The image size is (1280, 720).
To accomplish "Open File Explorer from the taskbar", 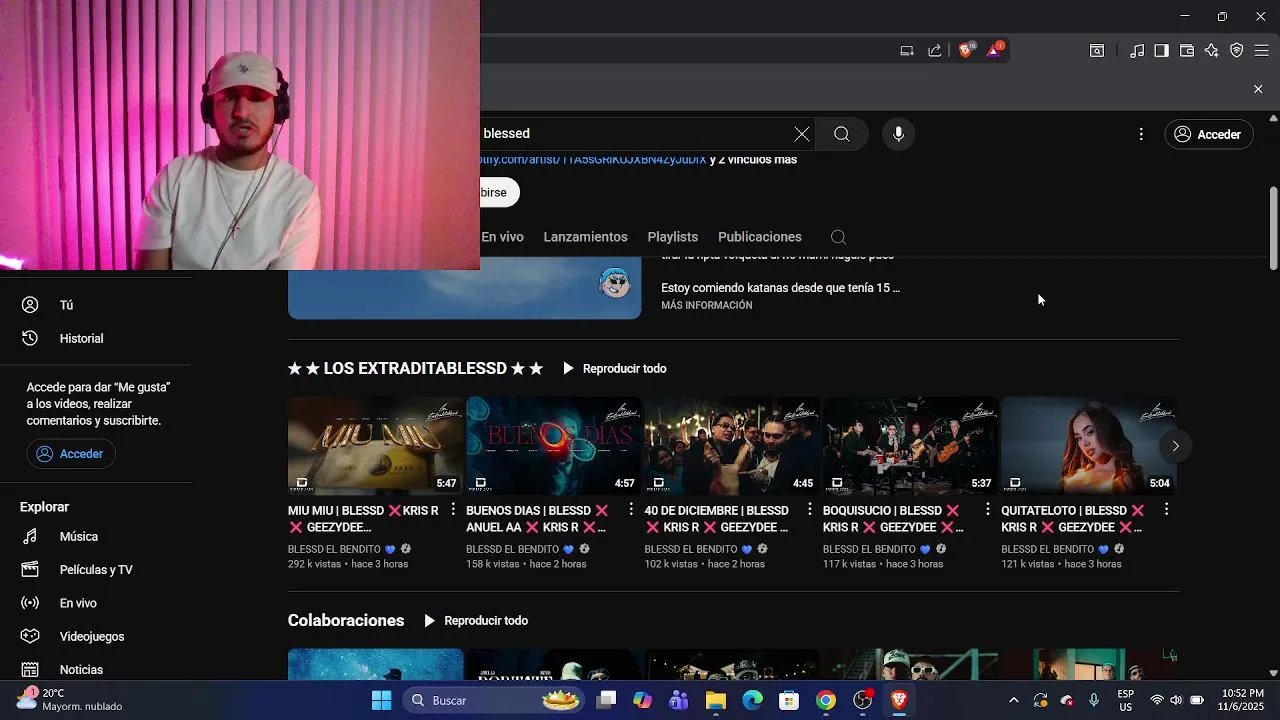I will click(715, 701).
